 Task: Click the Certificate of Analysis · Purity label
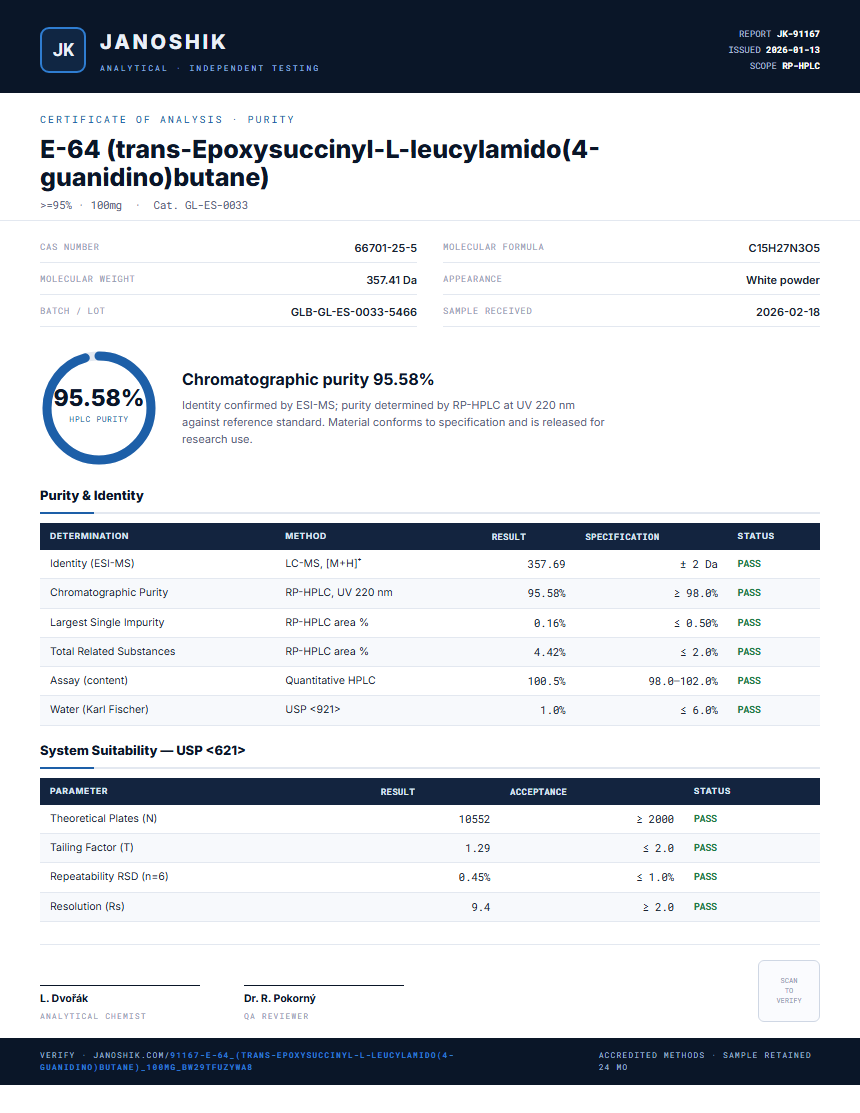pyautogui.click(x=167, y=119)
